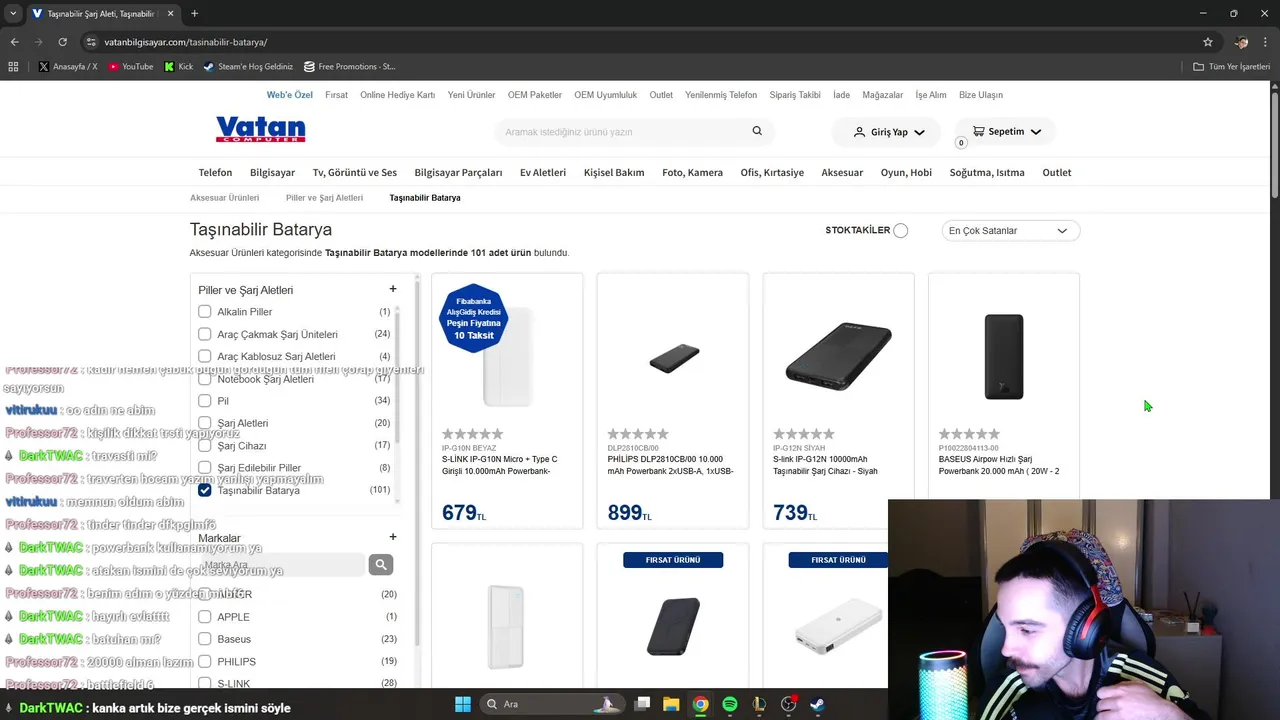Viewport: 1280px width, 720px height.
Task: Open OBS Studio from the taskbar
Action: (788, 704)
